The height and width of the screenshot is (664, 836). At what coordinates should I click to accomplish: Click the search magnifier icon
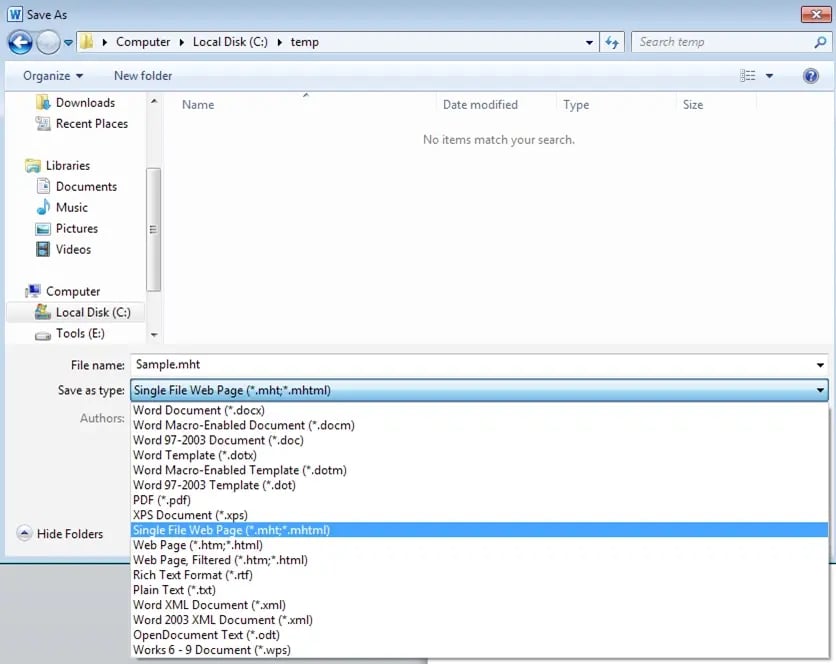point(820,42)
